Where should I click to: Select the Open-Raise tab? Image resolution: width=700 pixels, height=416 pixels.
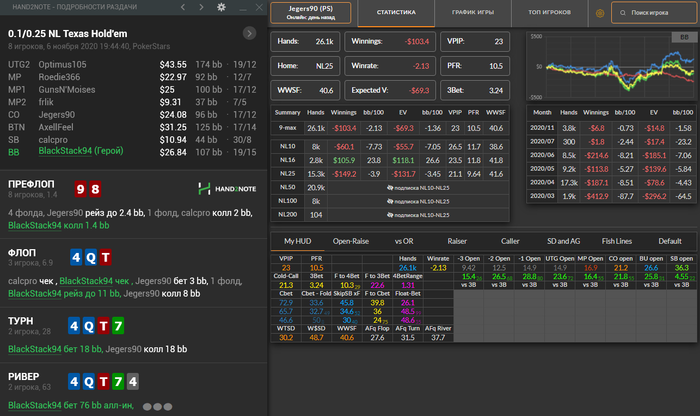[x=350, y=241]
